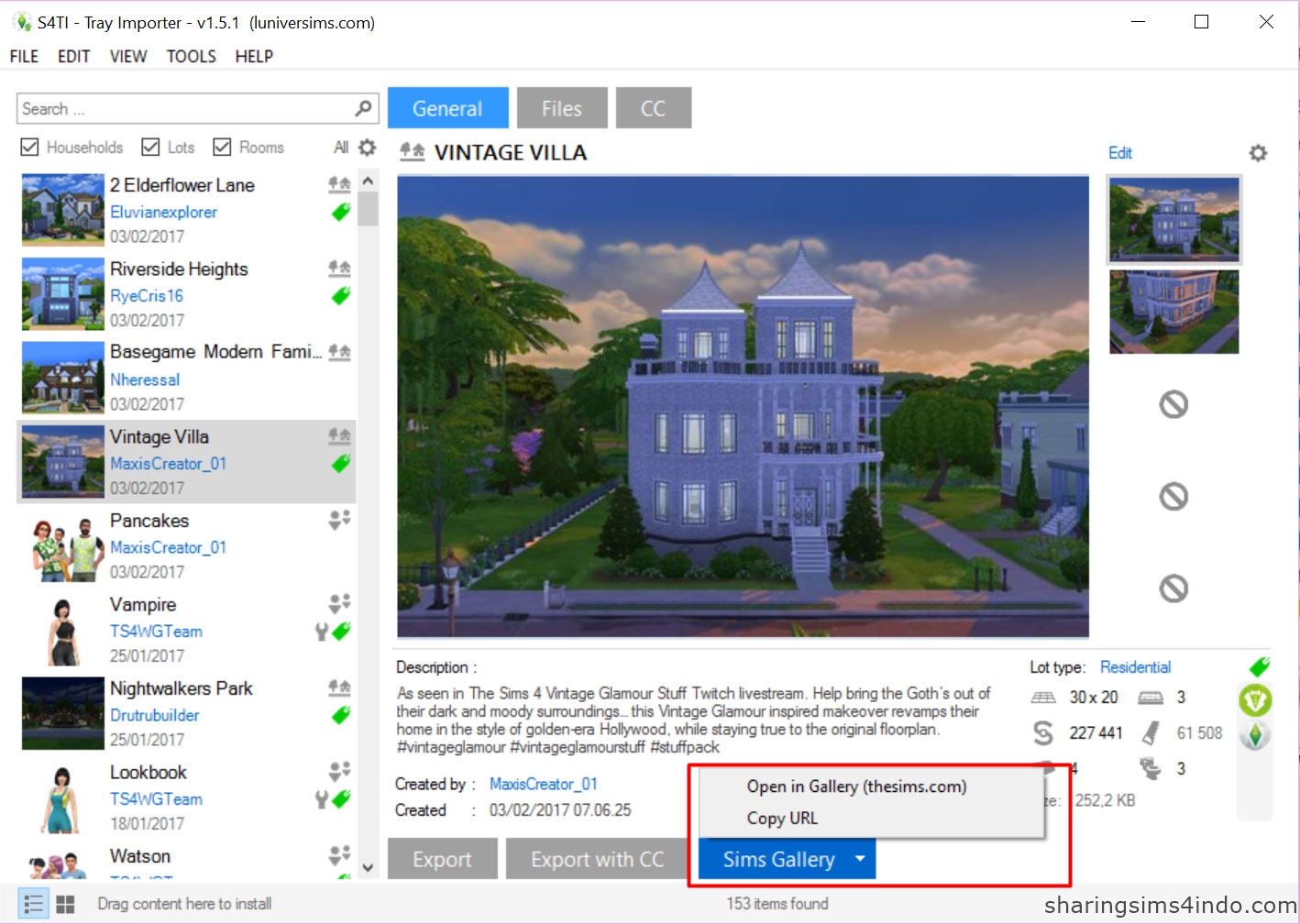Click the green tag on Nightwalkers Park row
Screen dimensions: 1300x924
coord(340,715)
